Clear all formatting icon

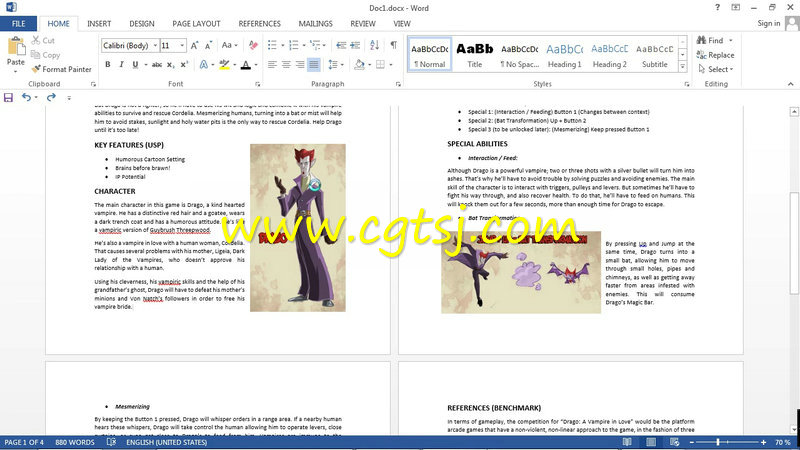[253, 45]
